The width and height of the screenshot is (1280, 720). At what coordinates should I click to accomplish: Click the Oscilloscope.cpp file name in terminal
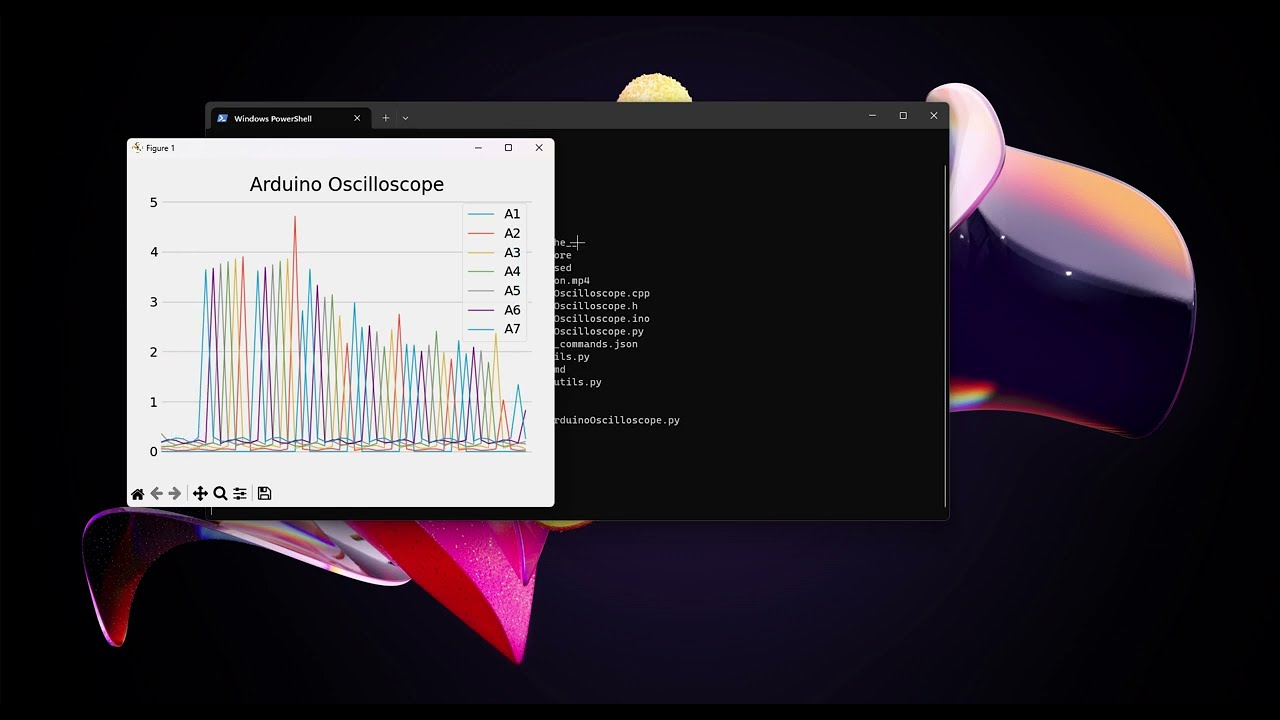pyautogui.click(x=602, y=294)
